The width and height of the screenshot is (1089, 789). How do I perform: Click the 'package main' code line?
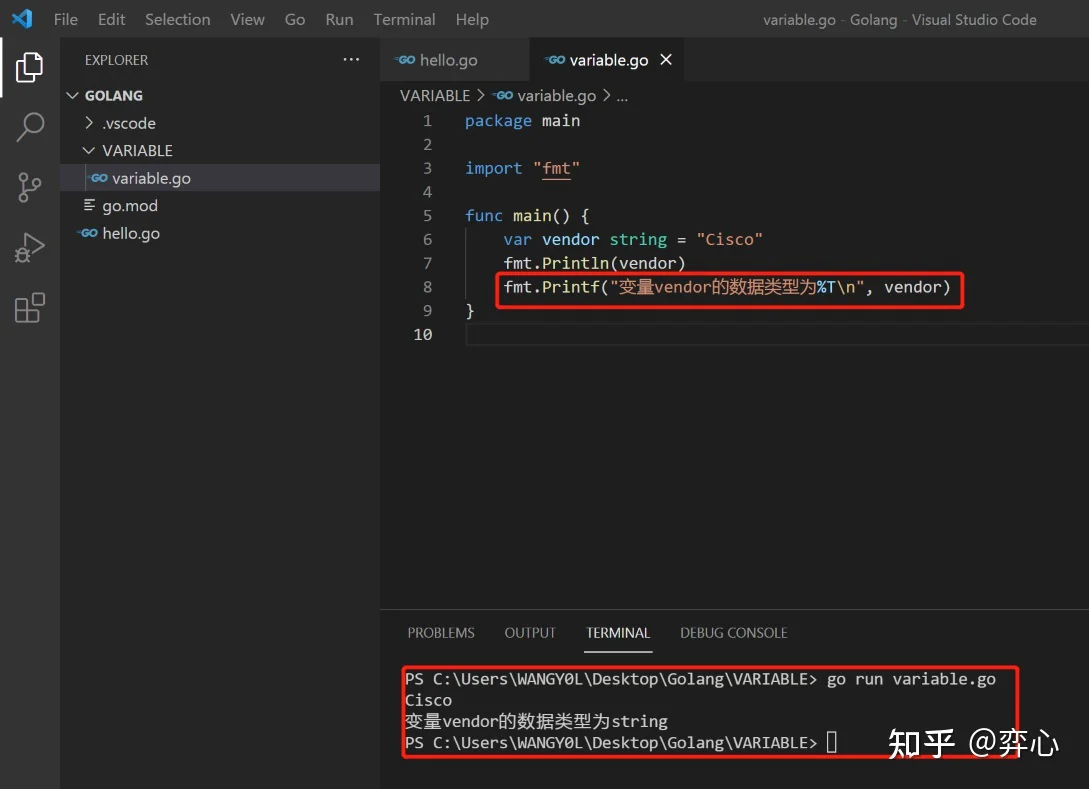(522, 121)
